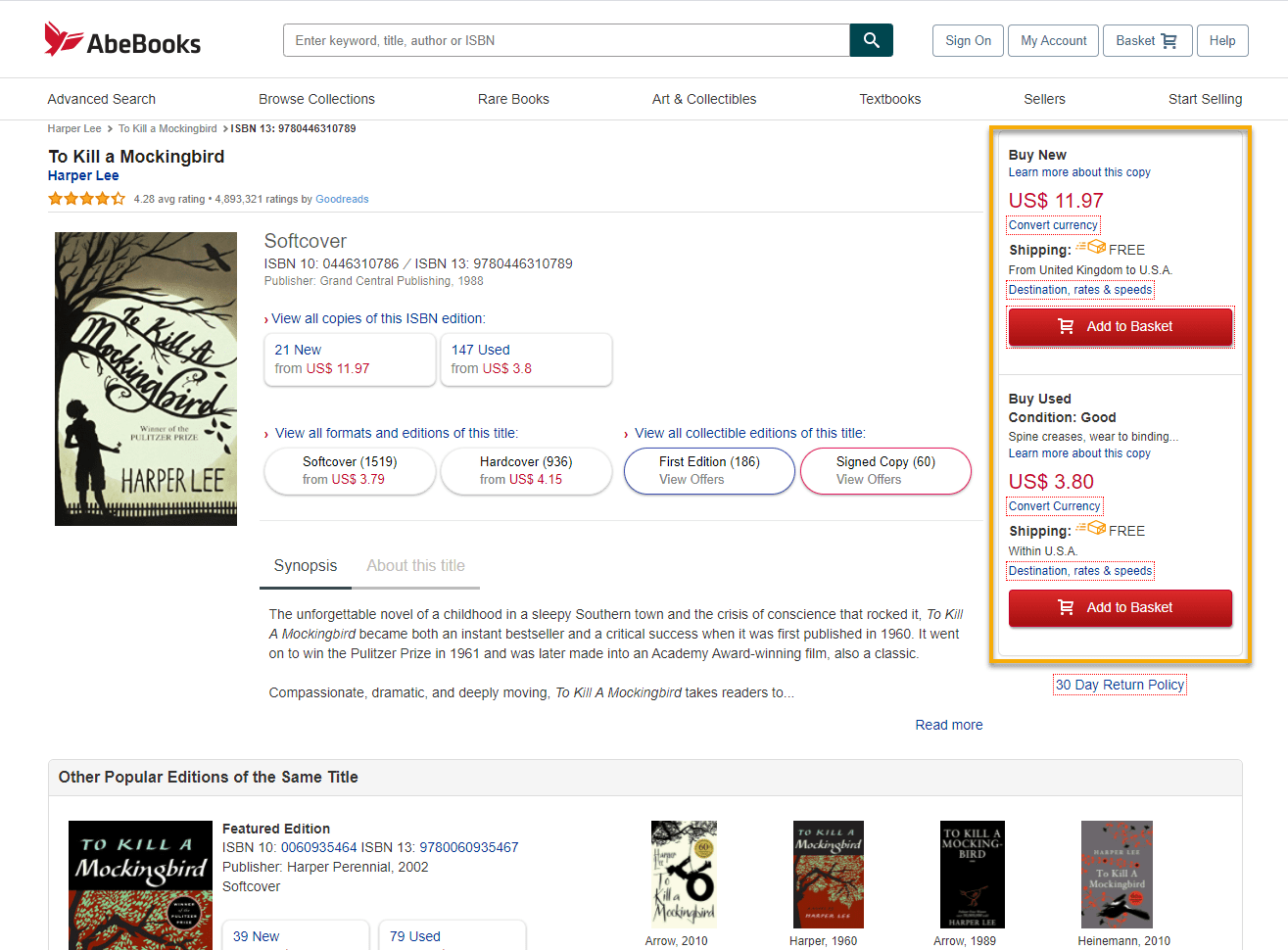Image resolution: width=1288 pixels, height=950 pixels.
Task: Click Sign On
Action: click(x=967, y=40)
